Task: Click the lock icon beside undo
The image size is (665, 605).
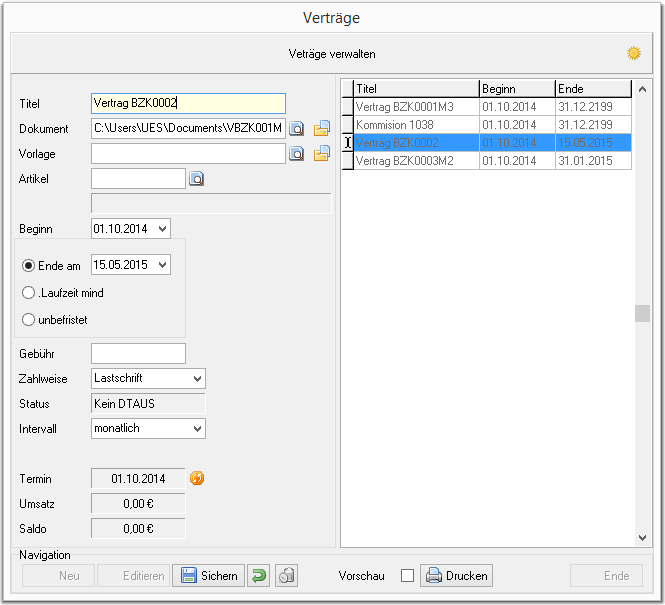Action: pos(286,575)
